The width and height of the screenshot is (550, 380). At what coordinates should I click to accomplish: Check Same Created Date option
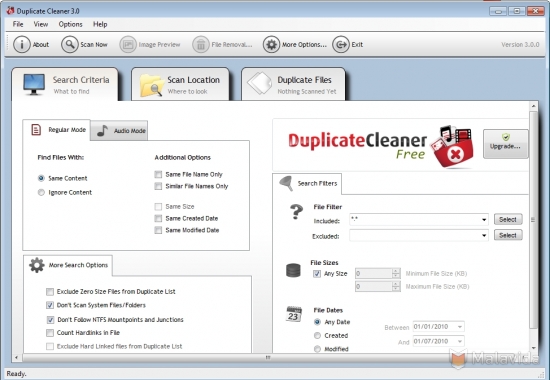(x=158, y=219)
